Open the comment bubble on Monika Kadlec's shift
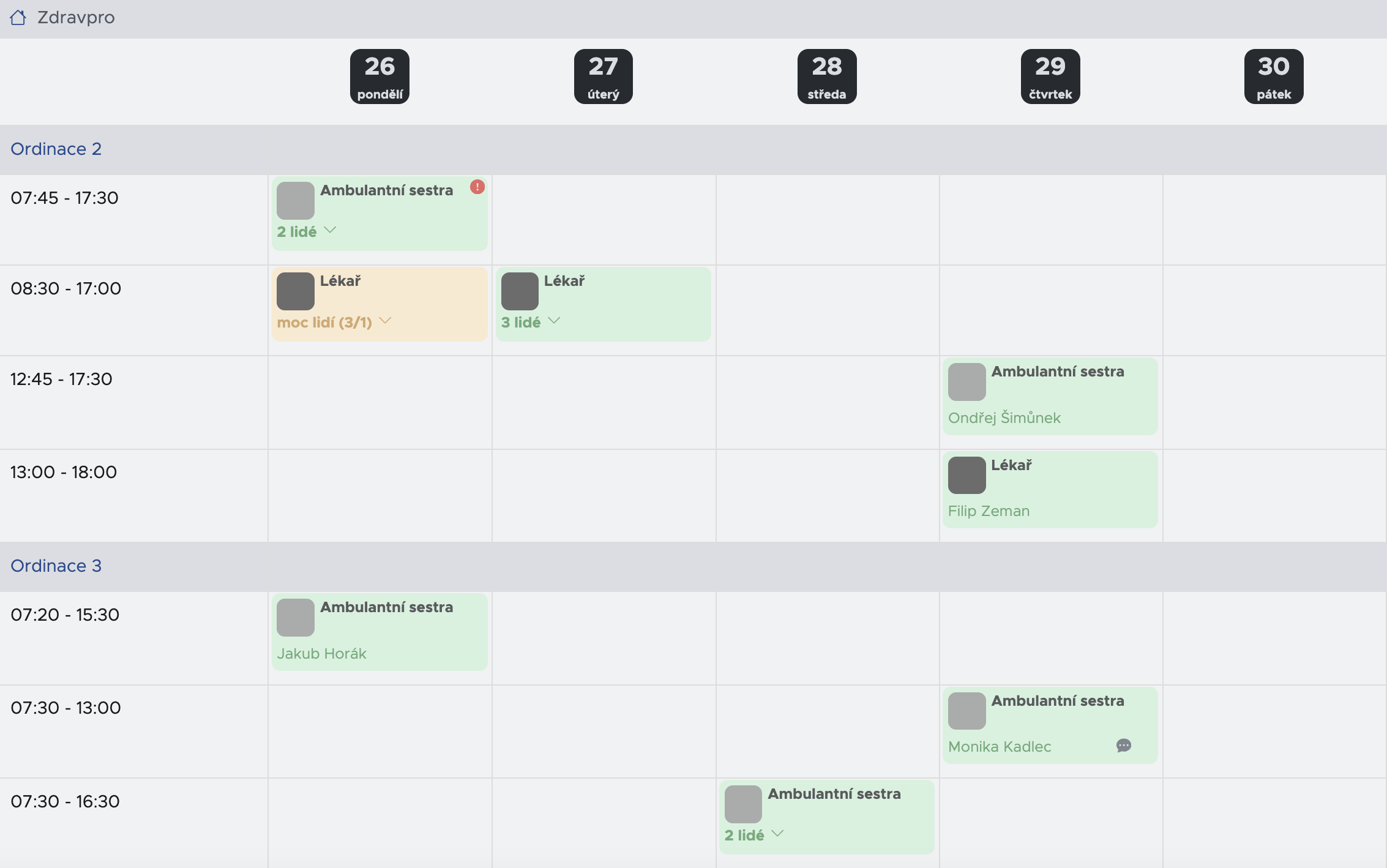The image size is (1387, 868). click(x=1124, y=746)
